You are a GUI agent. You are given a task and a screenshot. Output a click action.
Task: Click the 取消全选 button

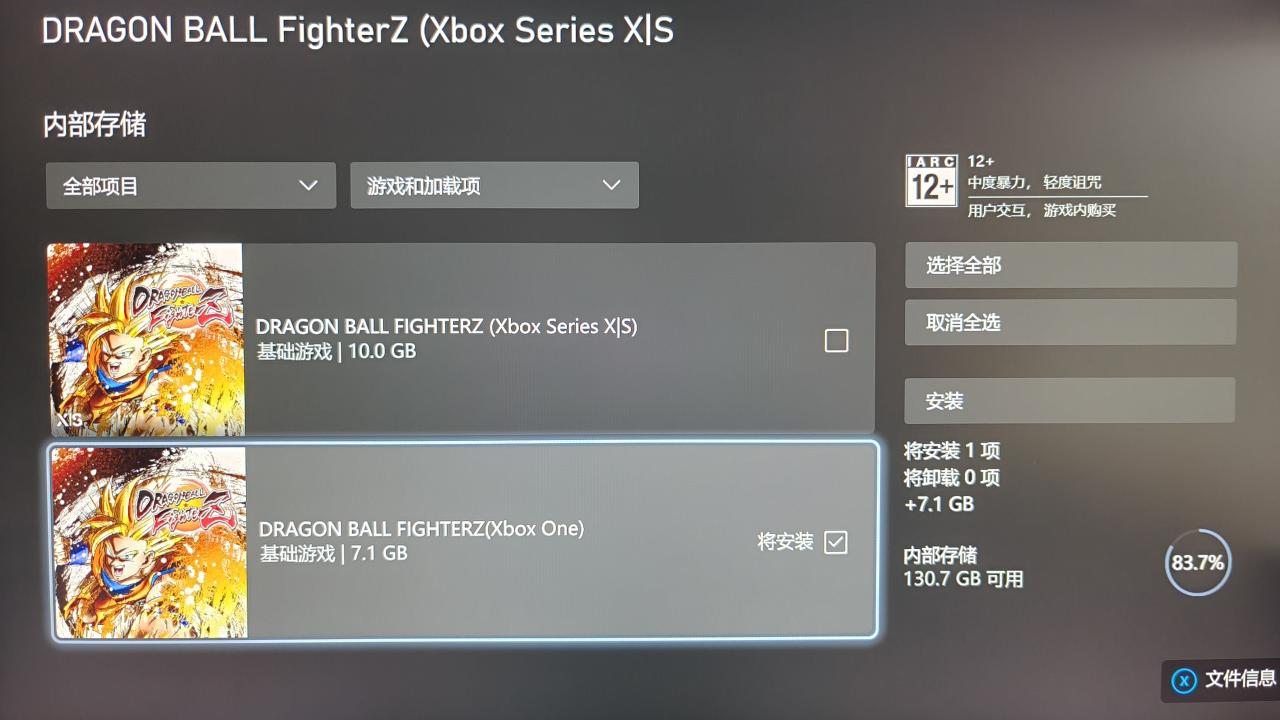click(x=1071, y=322)
